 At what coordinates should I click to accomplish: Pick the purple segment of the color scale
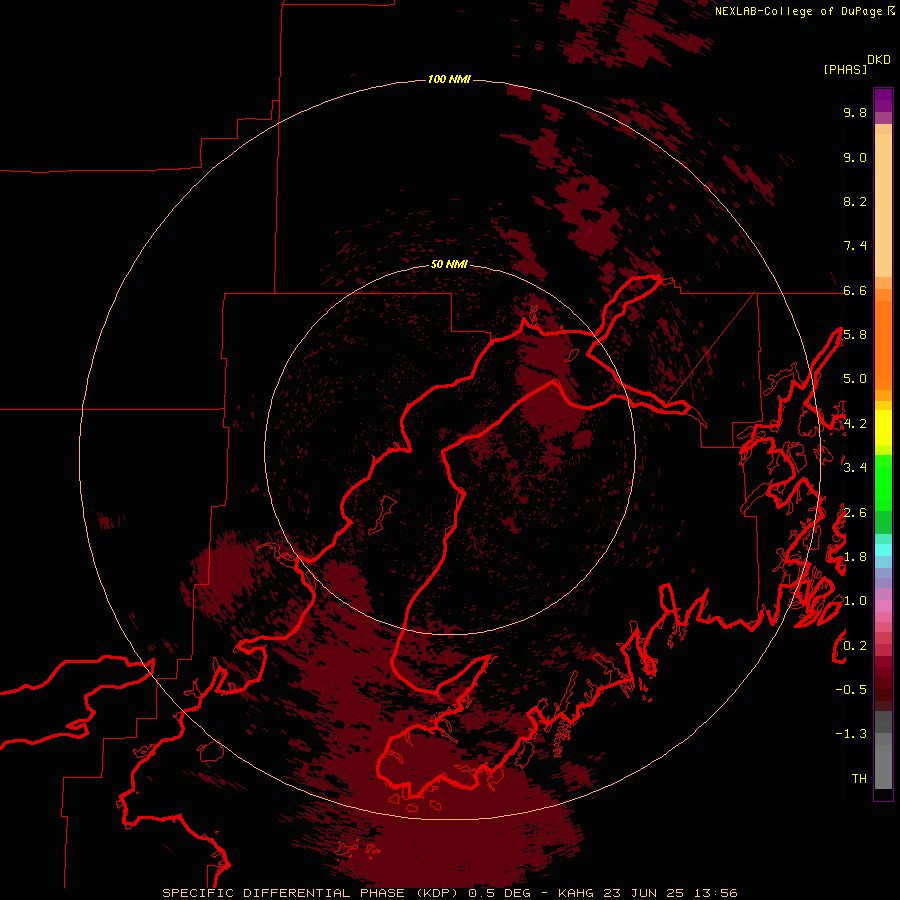coord(883,101)
